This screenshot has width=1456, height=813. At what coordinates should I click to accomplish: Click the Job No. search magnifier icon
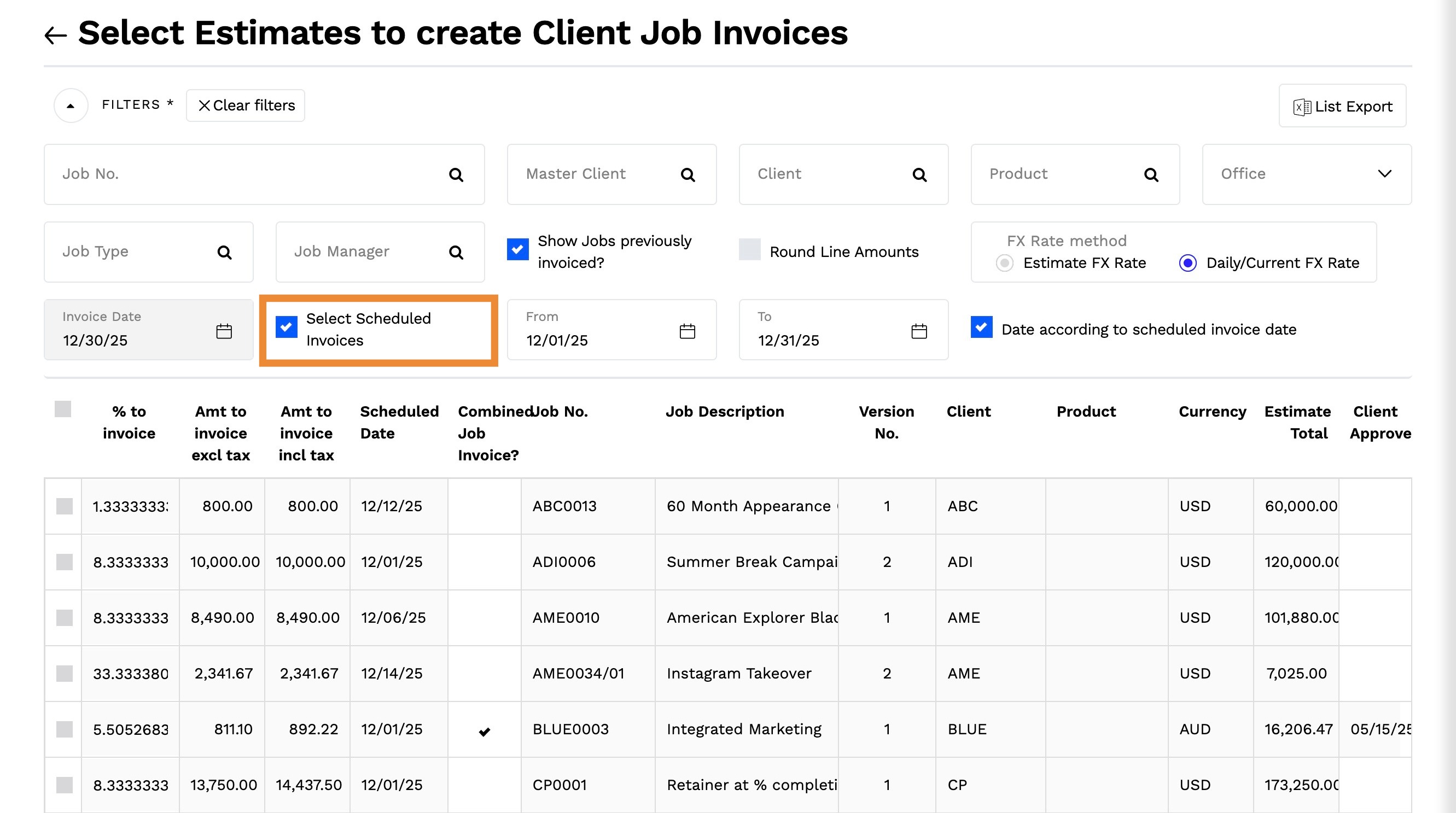click(456, 174)
